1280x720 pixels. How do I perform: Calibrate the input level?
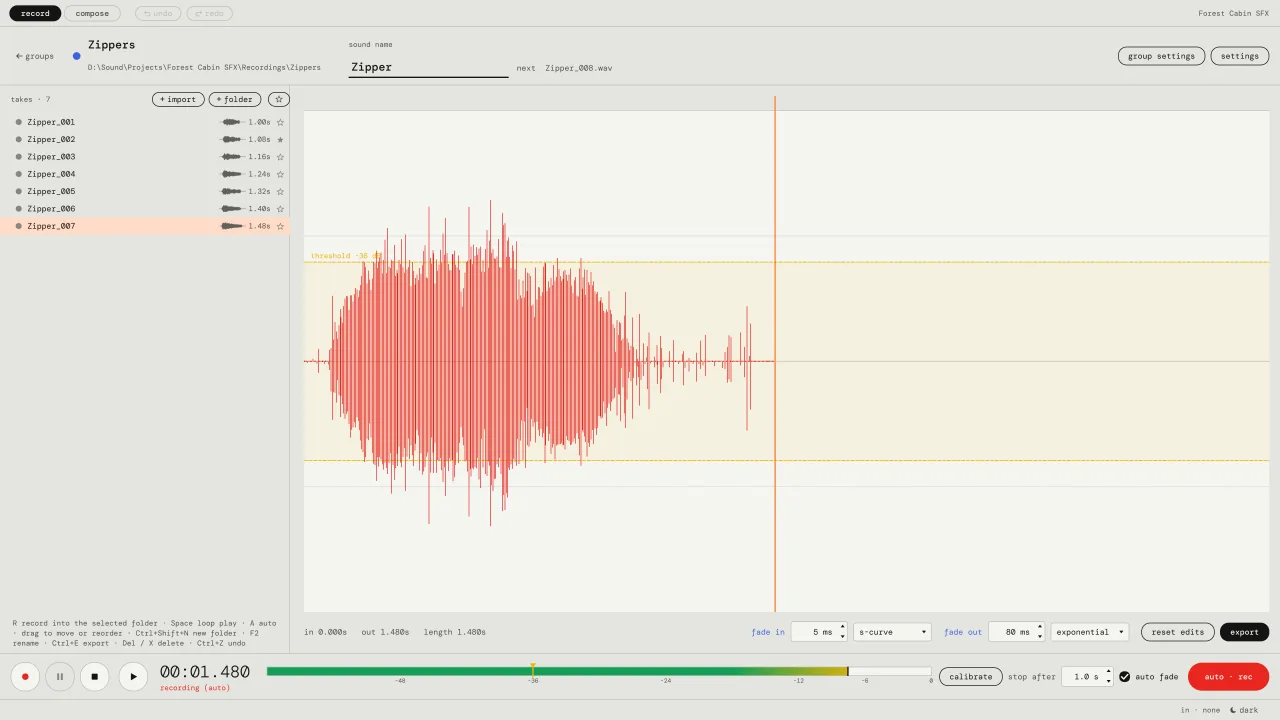coord(971,677)
